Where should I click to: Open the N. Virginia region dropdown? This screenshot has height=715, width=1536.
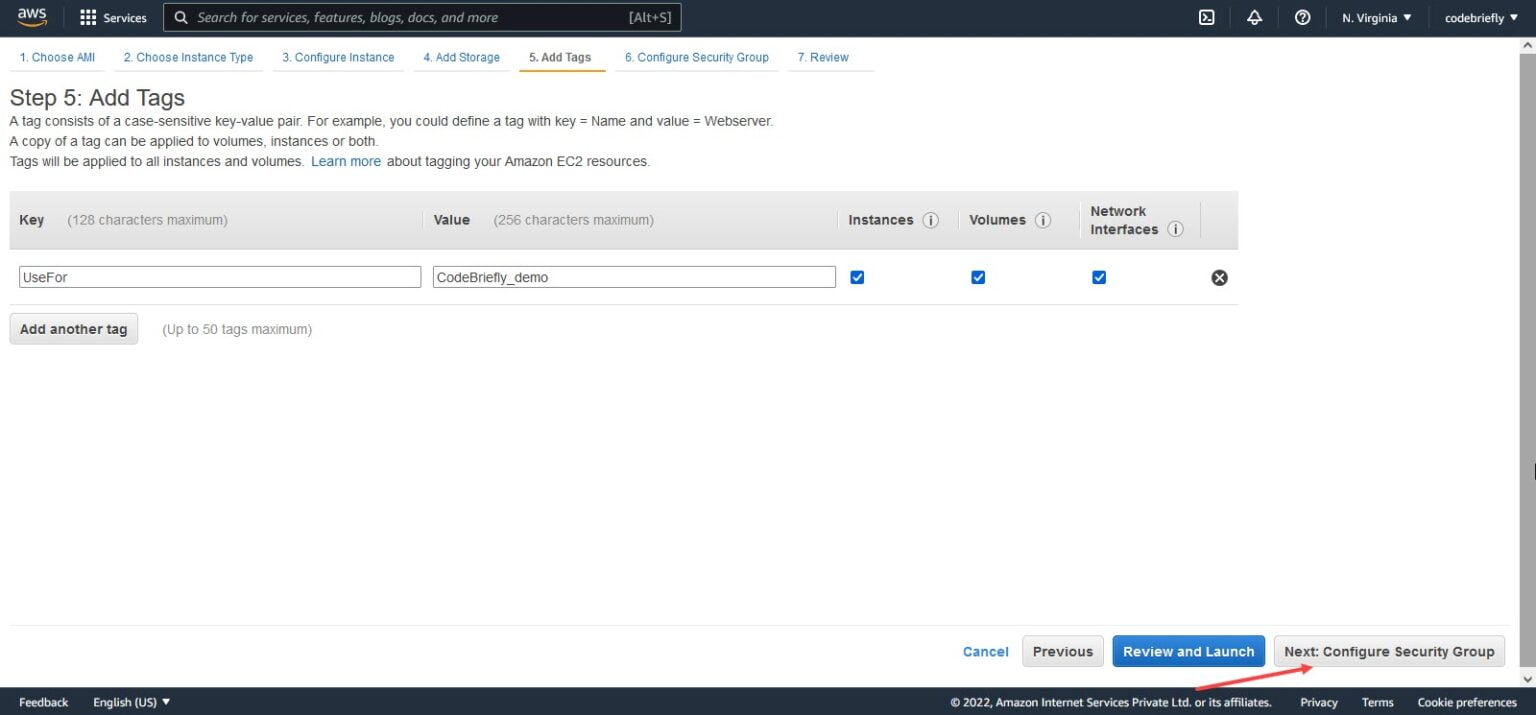[x=1376, y=17]
